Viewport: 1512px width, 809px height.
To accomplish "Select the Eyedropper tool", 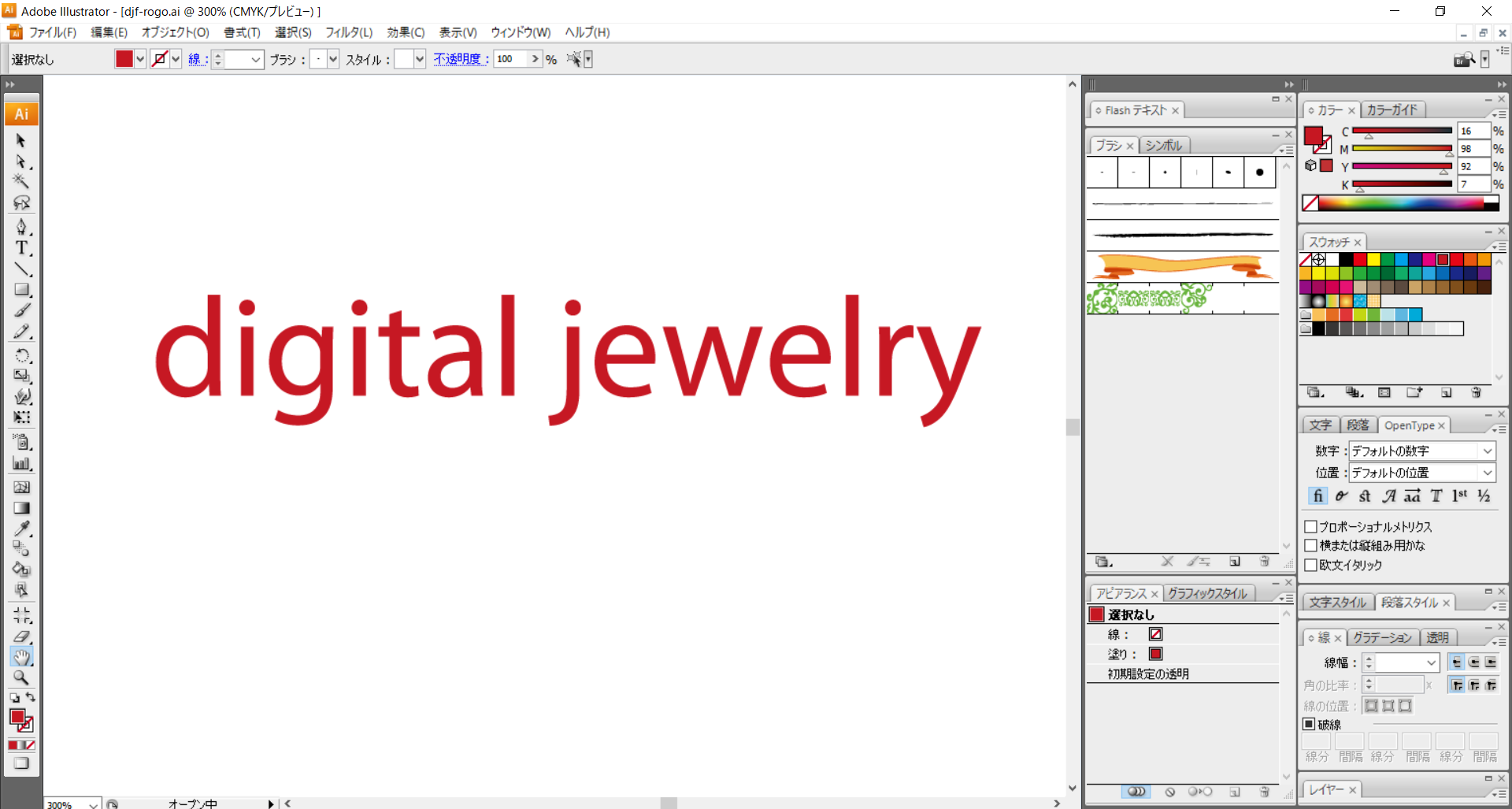I will (21, 529).
